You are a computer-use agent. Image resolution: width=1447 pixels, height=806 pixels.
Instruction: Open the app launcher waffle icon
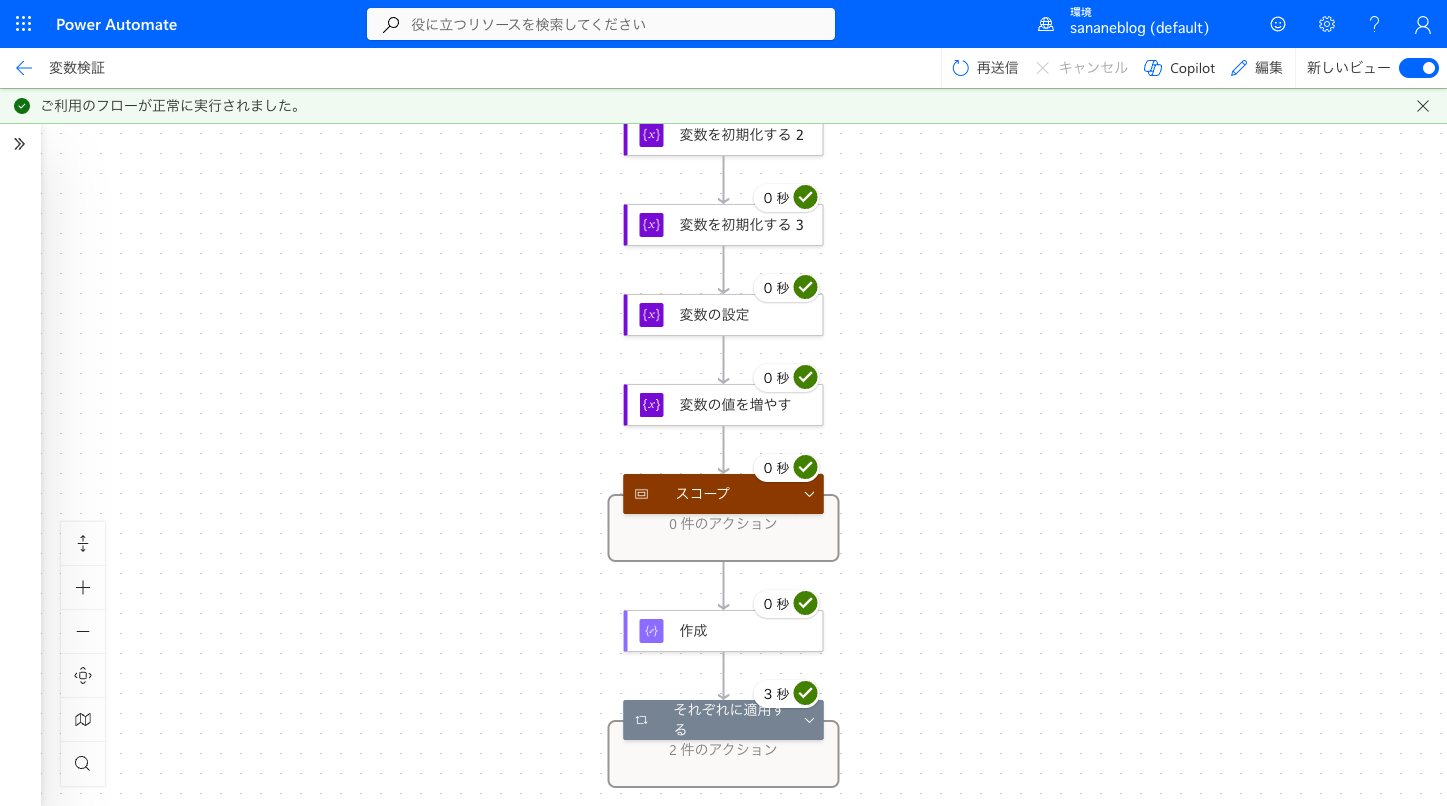[x=24, y=24]
